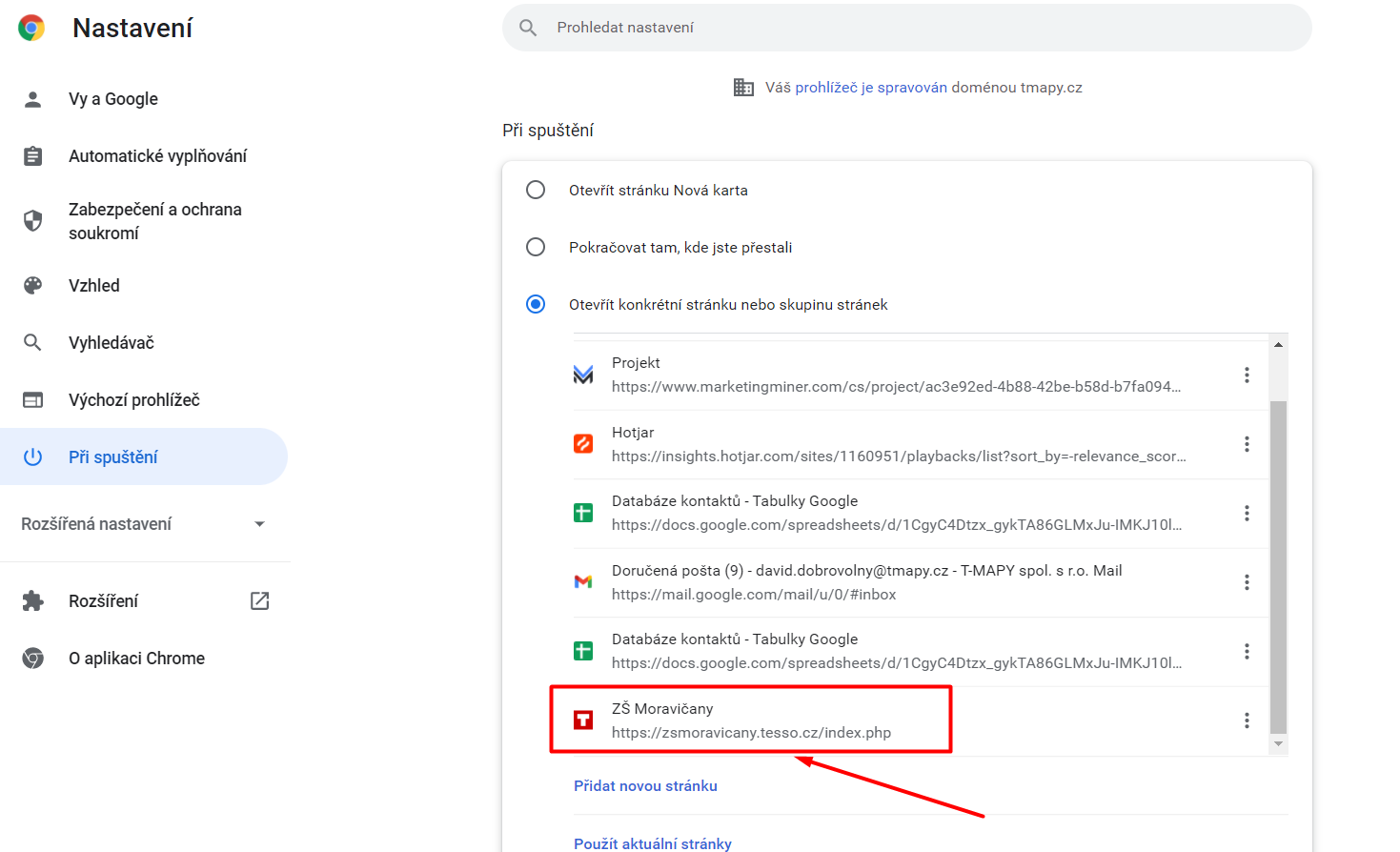
Task: Click the red T favicon of ZŠ Moravičany
Action: (x=583, y=720)
